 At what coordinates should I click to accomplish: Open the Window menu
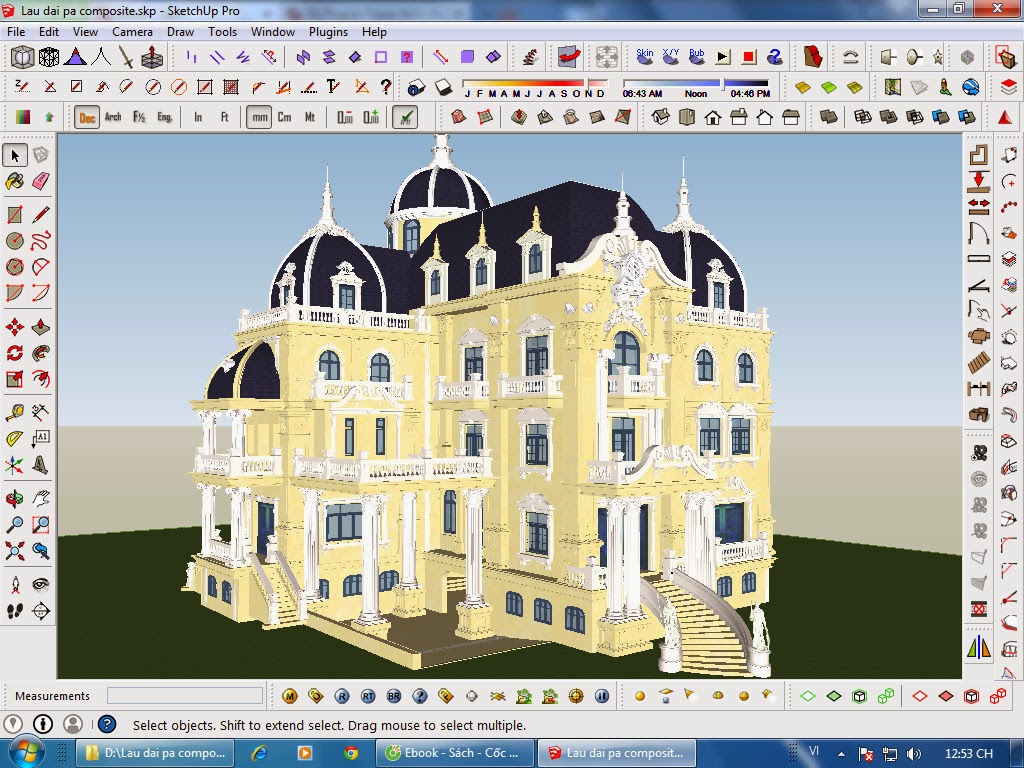pos(273,31)
